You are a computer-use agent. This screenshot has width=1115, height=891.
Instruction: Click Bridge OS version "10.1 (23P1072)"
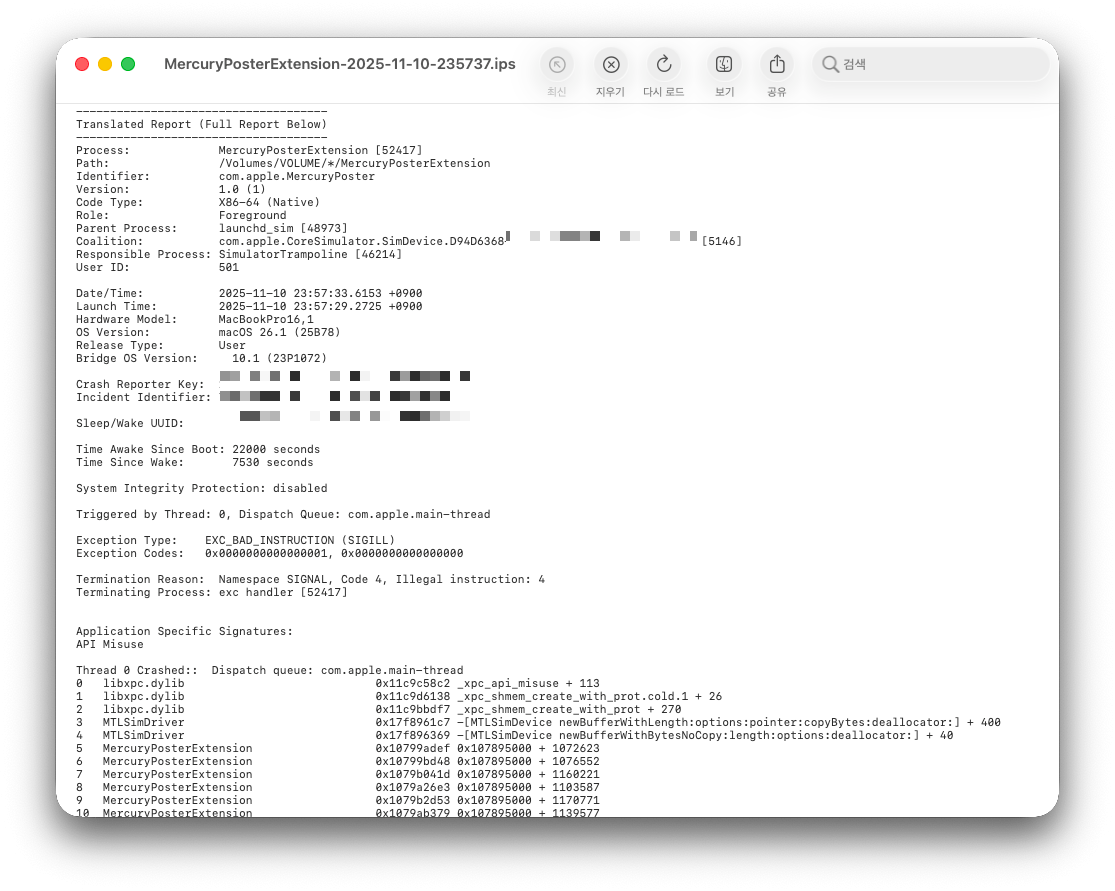pyautogui.click(x=279, y=358)
